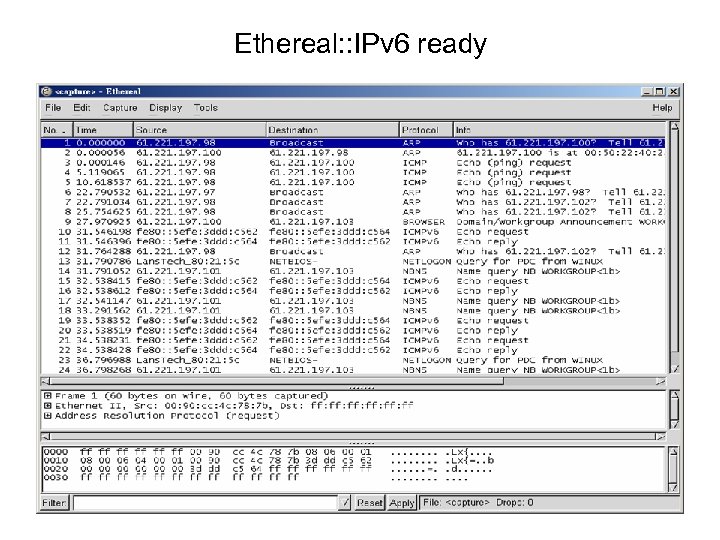Click the packet list scroll-down arrow
This screenshot has width=720, height=540.
coord(674,369)
